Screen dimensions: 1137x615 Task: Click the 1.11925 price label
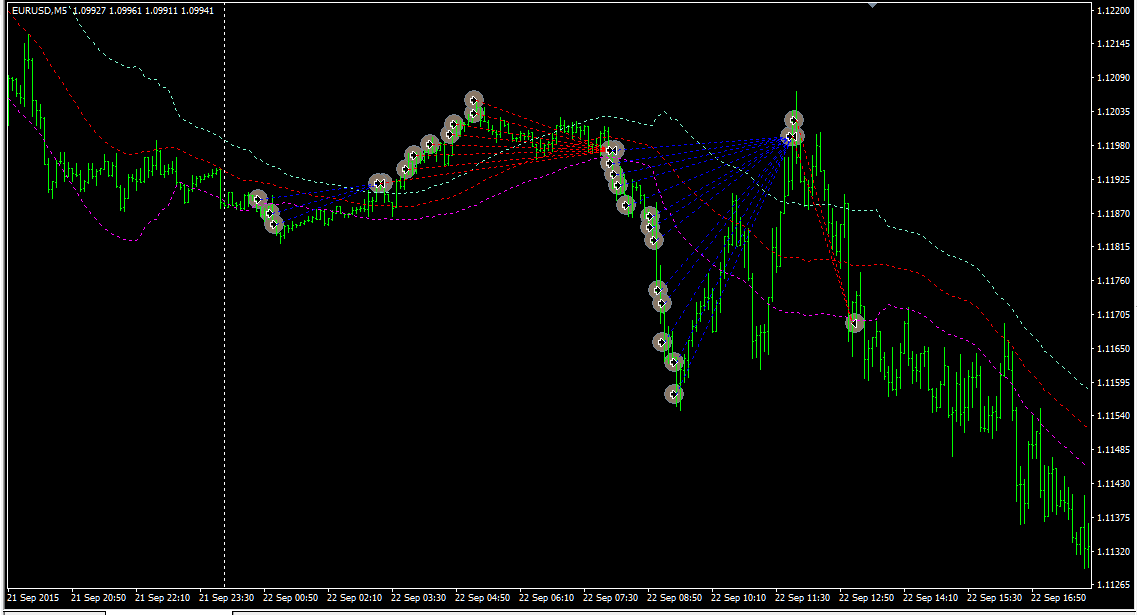pos(1113,179)
